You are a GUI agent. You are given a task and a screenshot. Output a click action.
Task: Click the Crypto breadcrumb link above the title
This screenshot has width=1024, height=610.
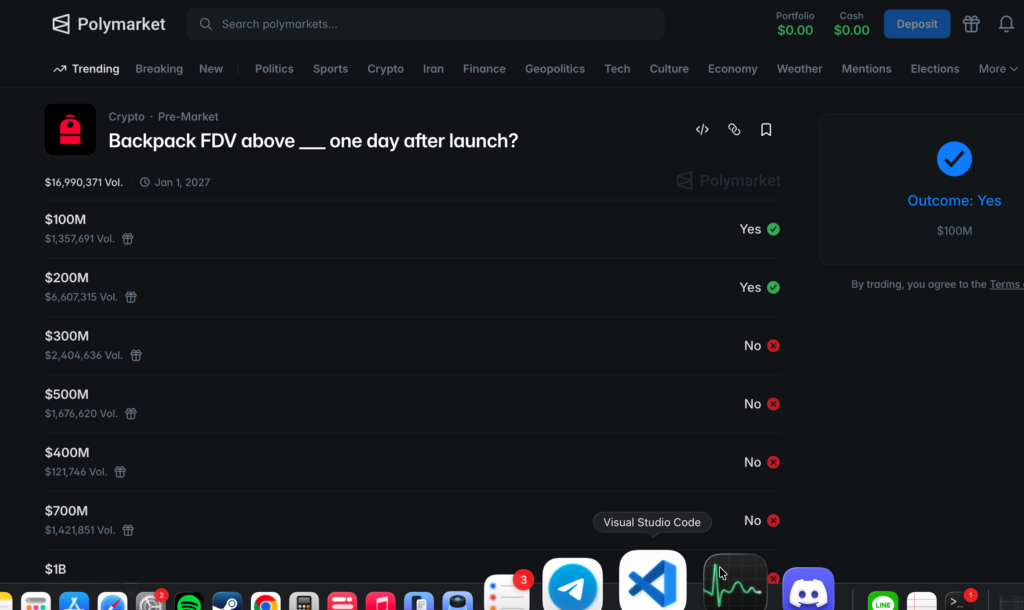pos(126,117)
